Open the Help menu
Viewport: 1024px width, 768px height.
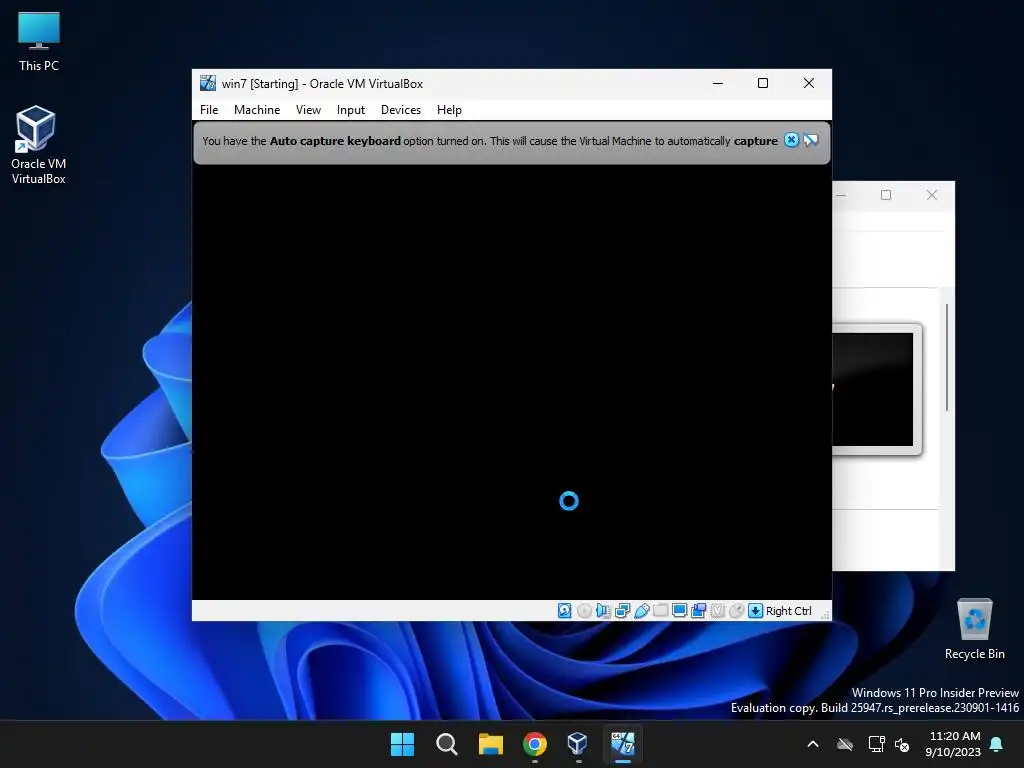click(449, 110)
